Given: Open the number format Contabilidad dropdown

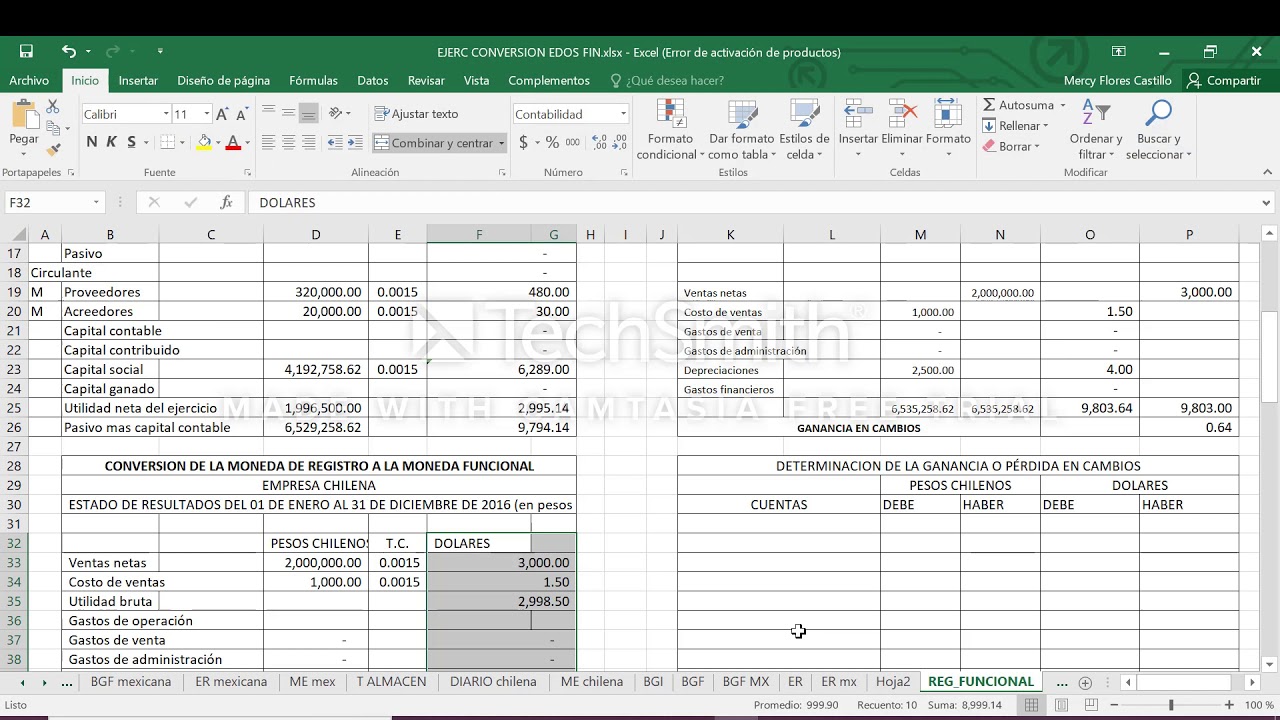Looking at the screenshot, I should [x=623, y=114].
